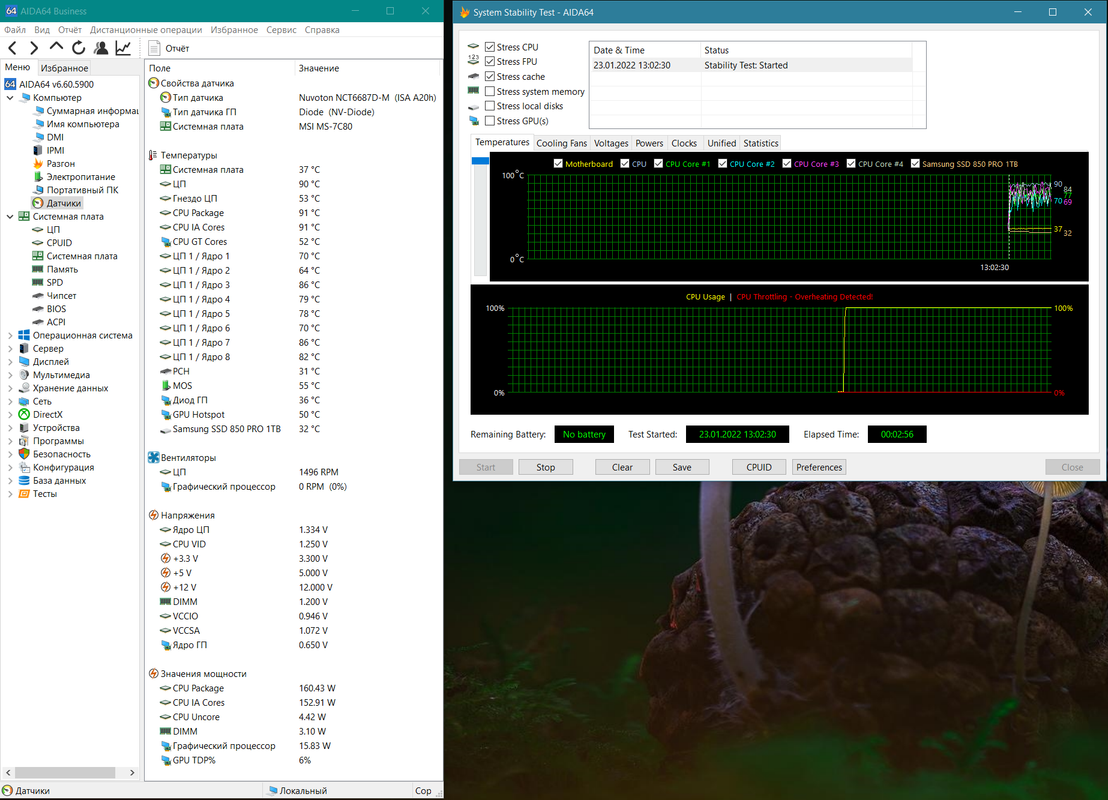Open the DirectX tree item
This screenshot has width=1108, height=800.
pos(40,414)
